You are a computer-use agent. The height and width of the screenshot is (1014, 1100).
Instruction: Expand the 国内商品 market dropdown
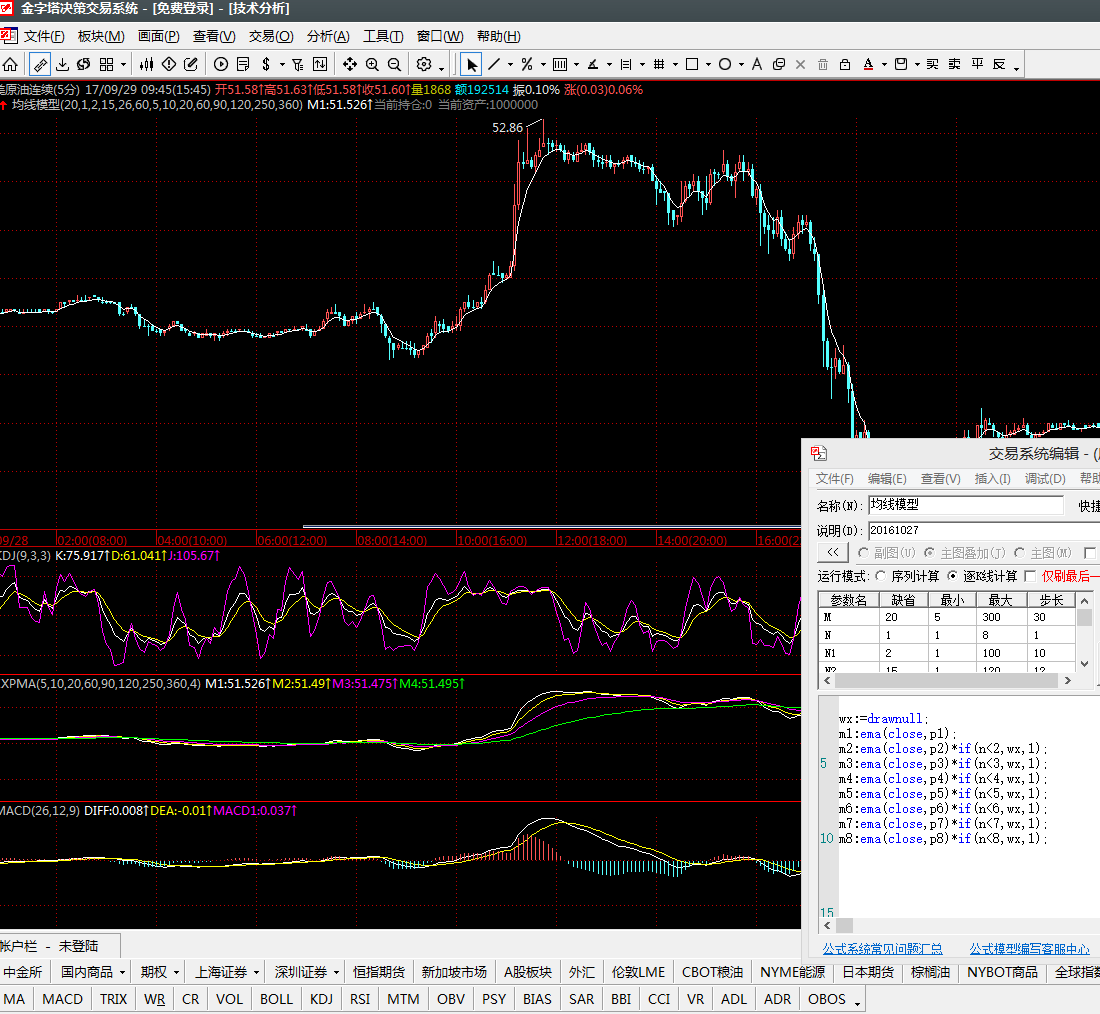(122, 973)
